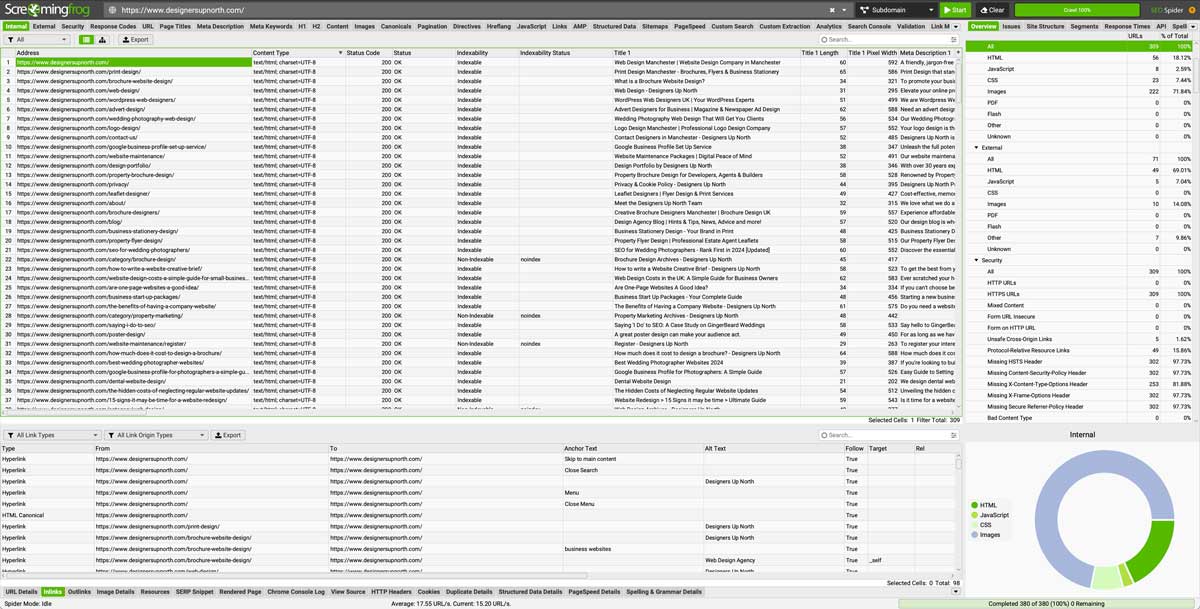Open the SERP Snippet bottom tab
This screenshot has width=1200, height=609.
(x=195, y=592)
